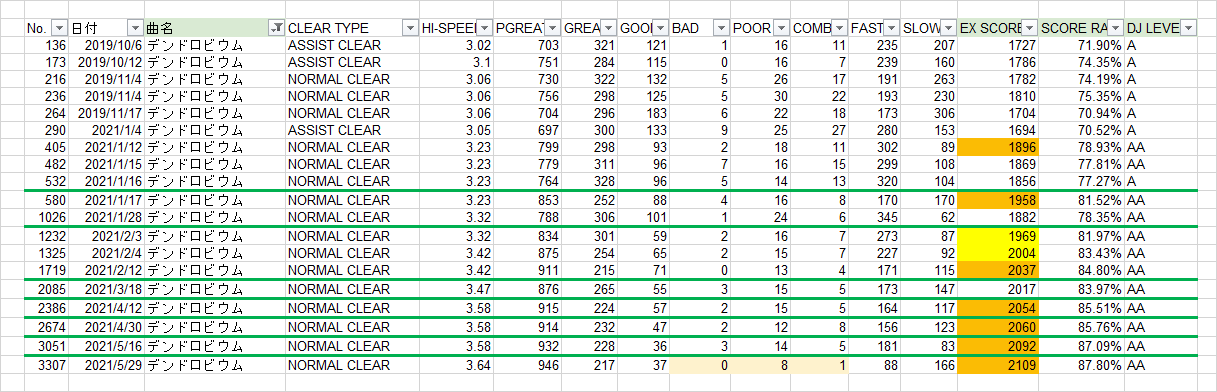Open the No. column filter dropdown

point(59,28)
